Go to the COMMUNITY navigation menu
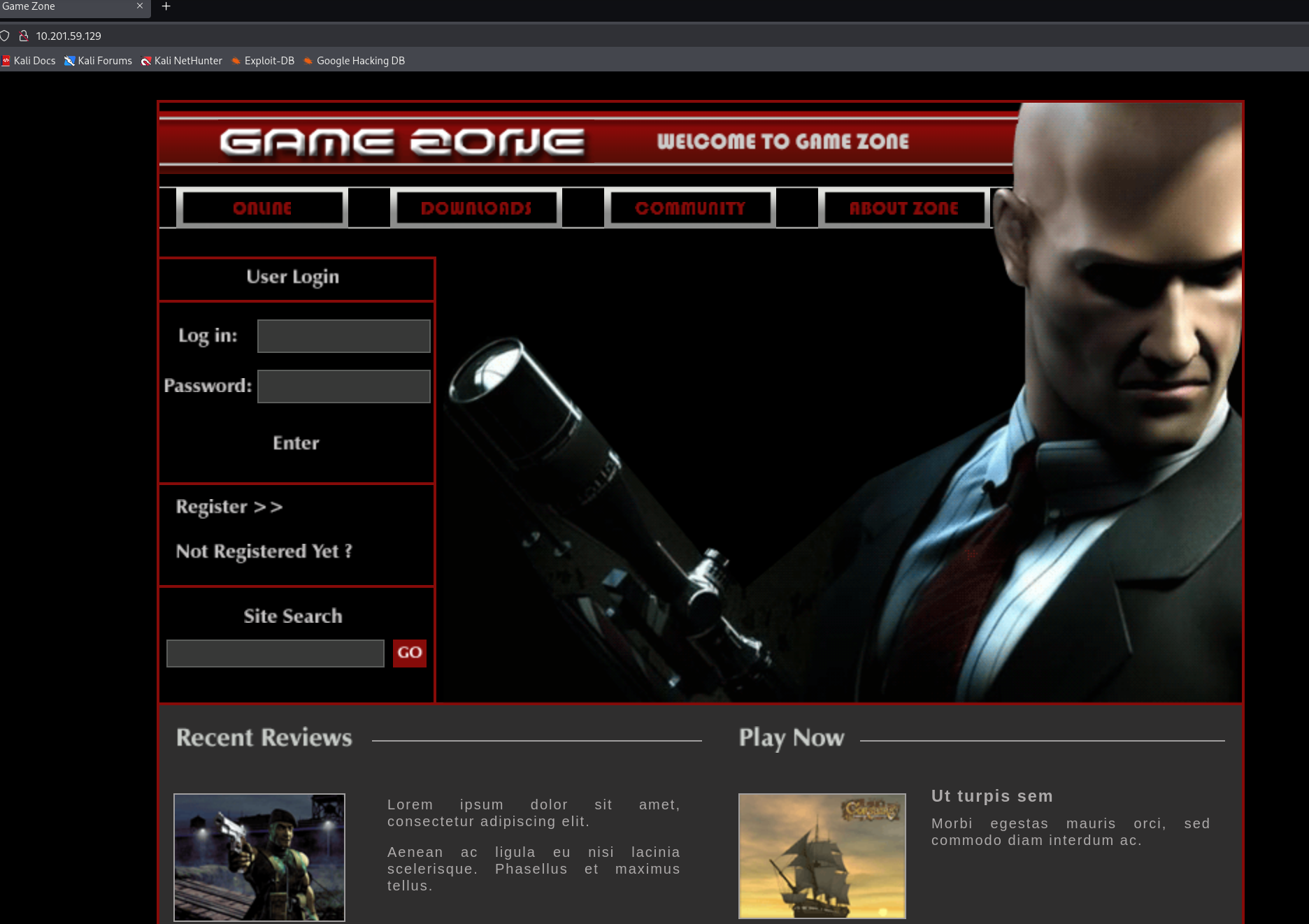This screenshot has width=1309, height=924. coord(690,208)
